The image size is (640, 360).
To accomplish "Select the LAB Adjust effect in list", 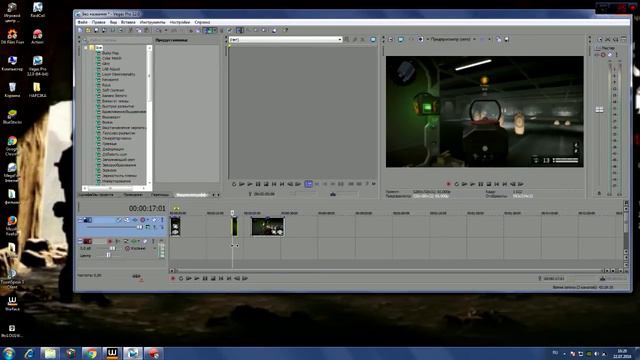I will pos(111,69).
